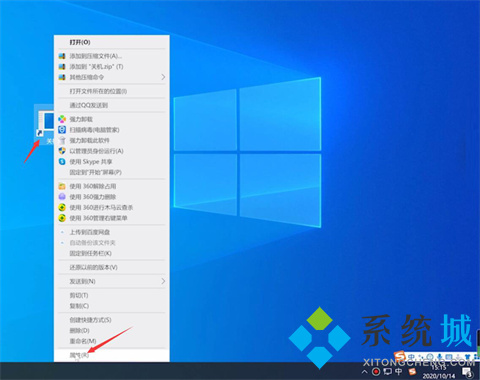The height and width of the screenshot is (380, 480).
Task: Select 使用 360解除占用
Action: (x=112, y=186)
